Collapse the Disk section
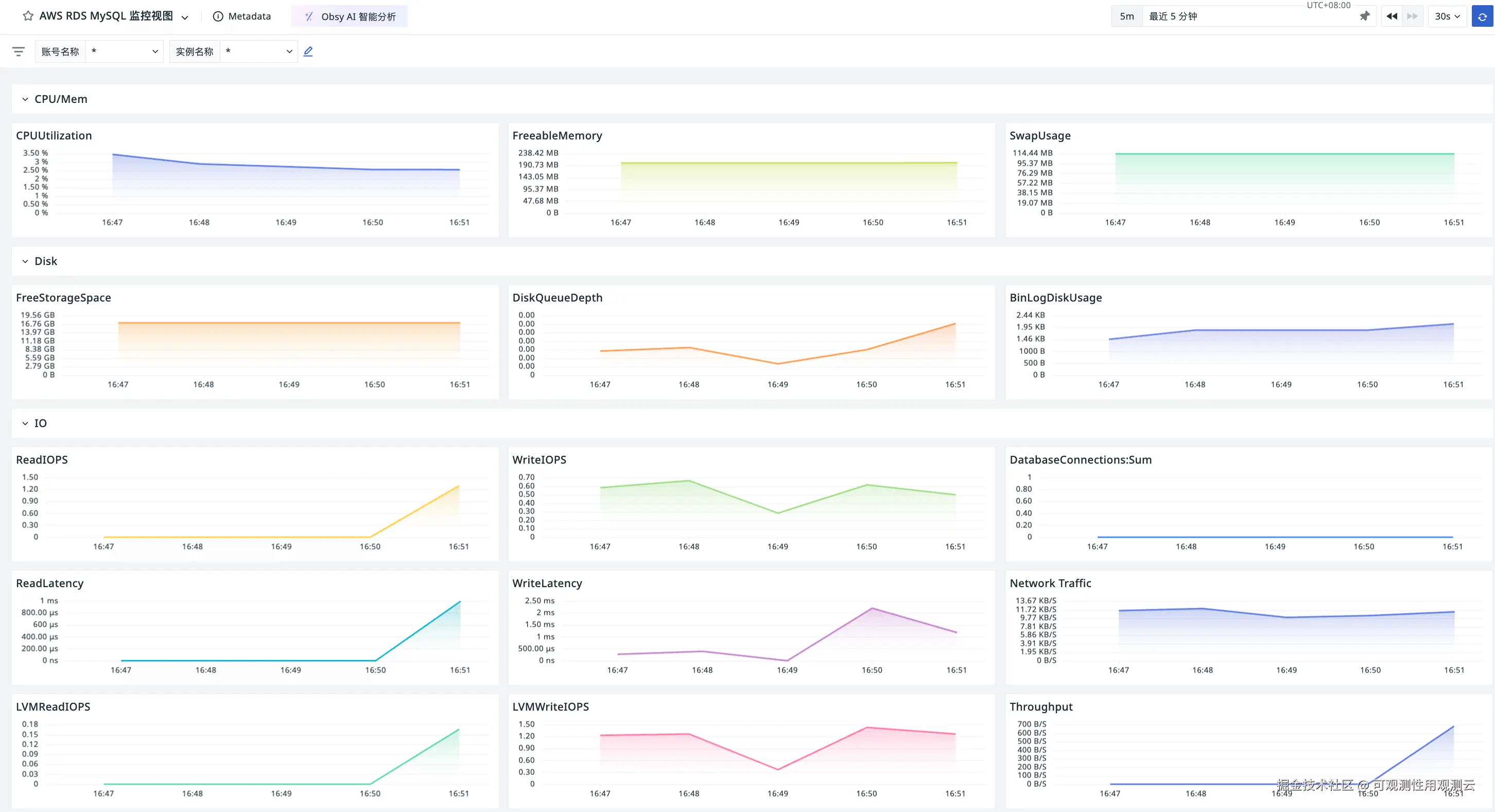 [25, 261]
